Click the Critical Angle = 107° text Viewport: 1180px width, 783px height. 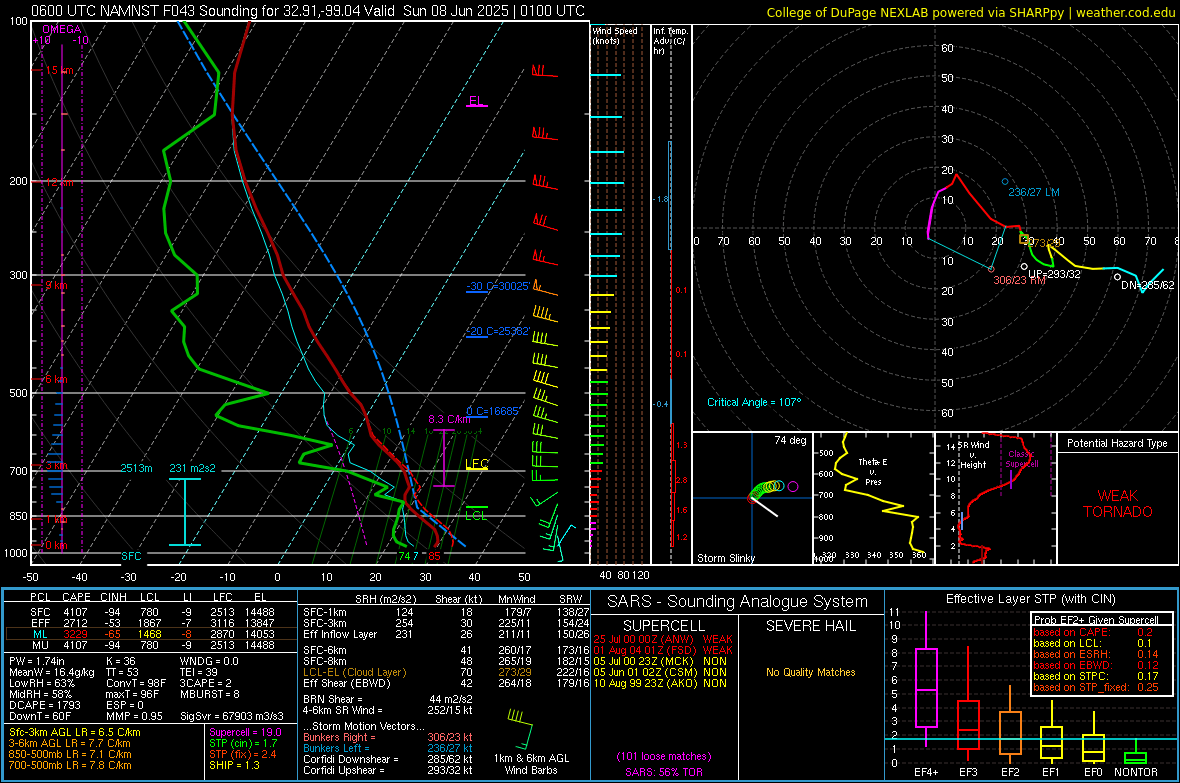coord(754,402)
